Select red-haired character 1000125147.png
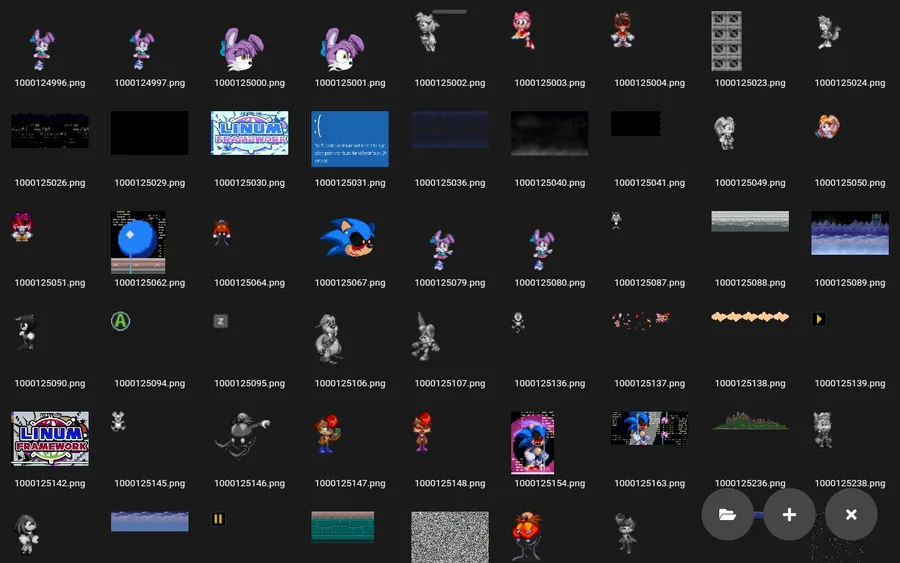 (x=327, y=433)
